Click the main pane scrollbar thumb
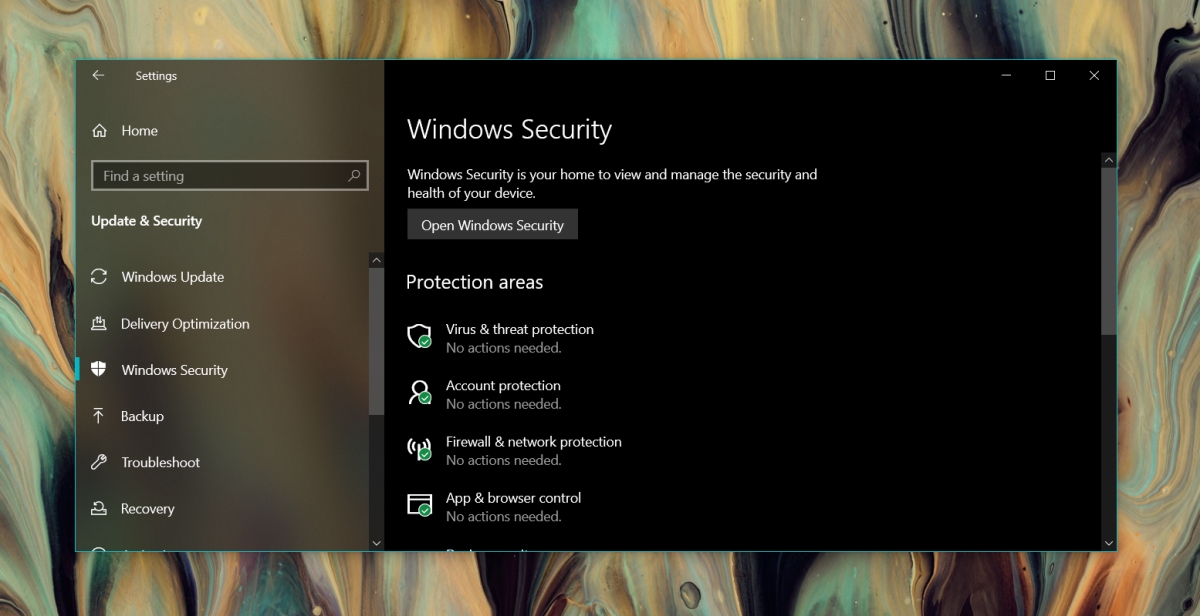The width and height of the screenshot is (1200, 616). (x=1108, y=251)
